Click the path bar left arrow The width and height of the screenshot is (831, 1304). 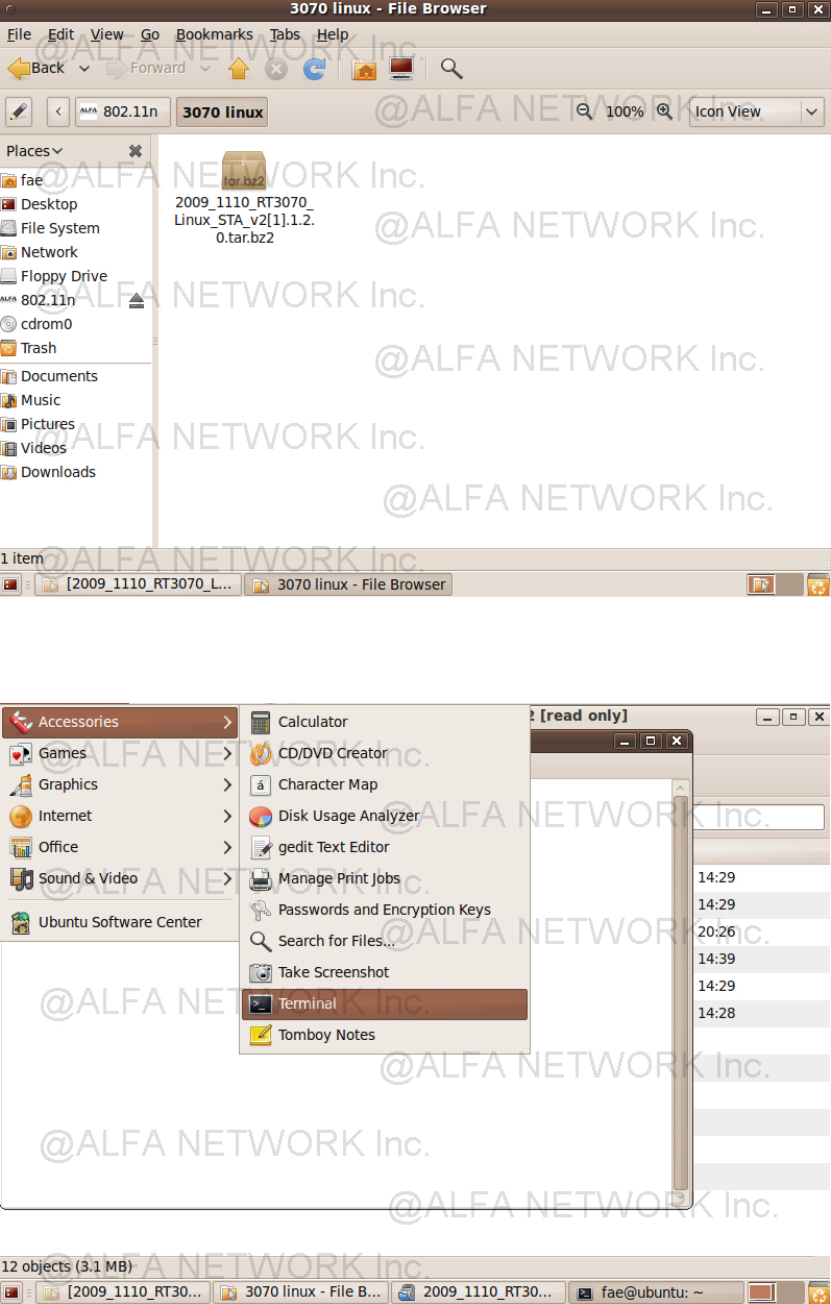59,112
